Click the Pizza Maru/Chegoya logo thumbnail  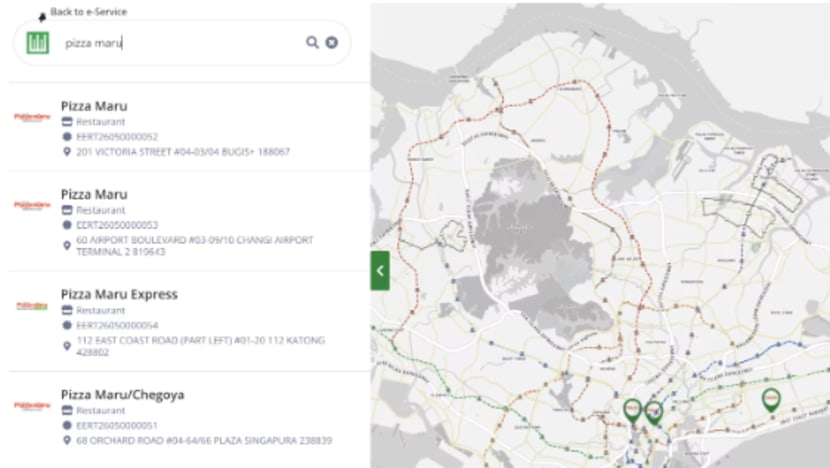coord(32,406)
